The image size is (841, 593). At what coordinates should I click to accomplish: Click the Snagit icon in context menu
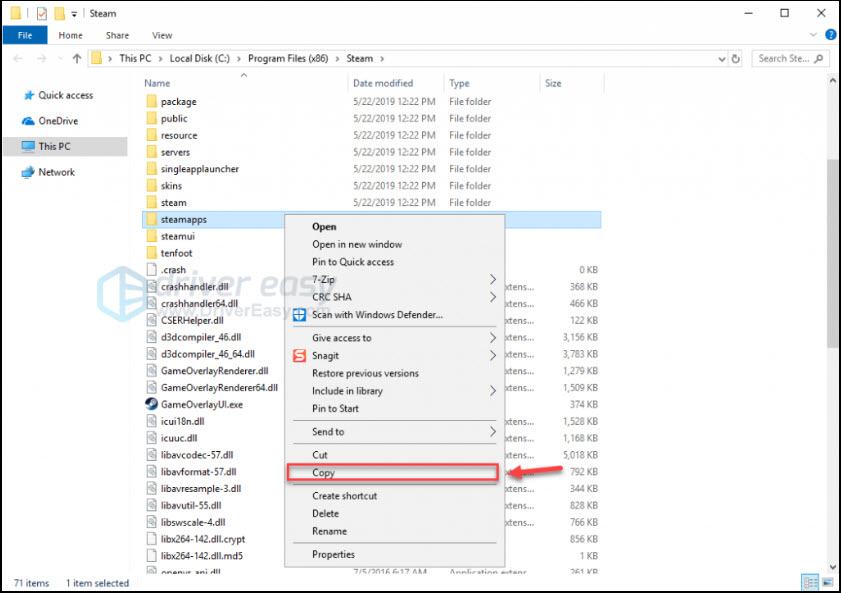[x=299, y=355]
